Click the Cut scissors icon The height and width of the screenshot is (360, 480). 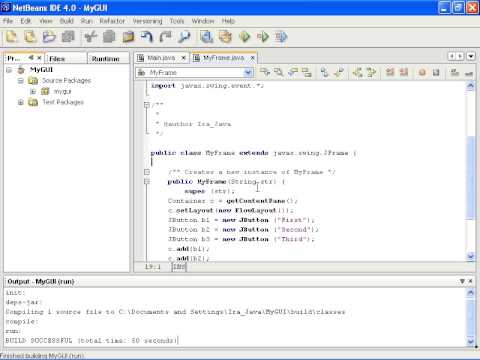(91, 37)
